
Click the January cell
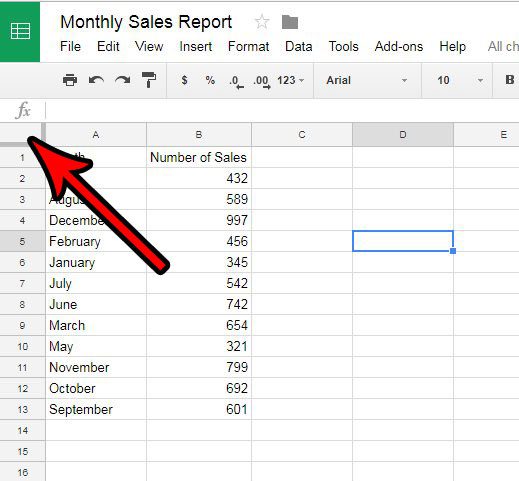click(96, 262)
